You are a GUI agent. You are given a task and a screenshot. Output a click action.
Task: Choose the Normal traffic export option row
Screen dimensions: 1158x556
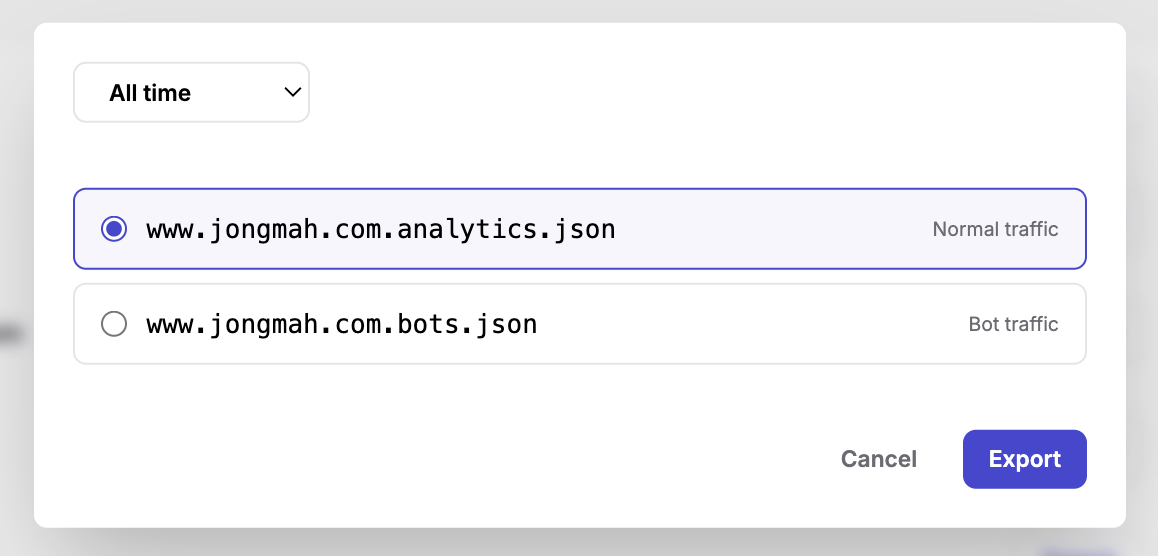pos(579,229)
